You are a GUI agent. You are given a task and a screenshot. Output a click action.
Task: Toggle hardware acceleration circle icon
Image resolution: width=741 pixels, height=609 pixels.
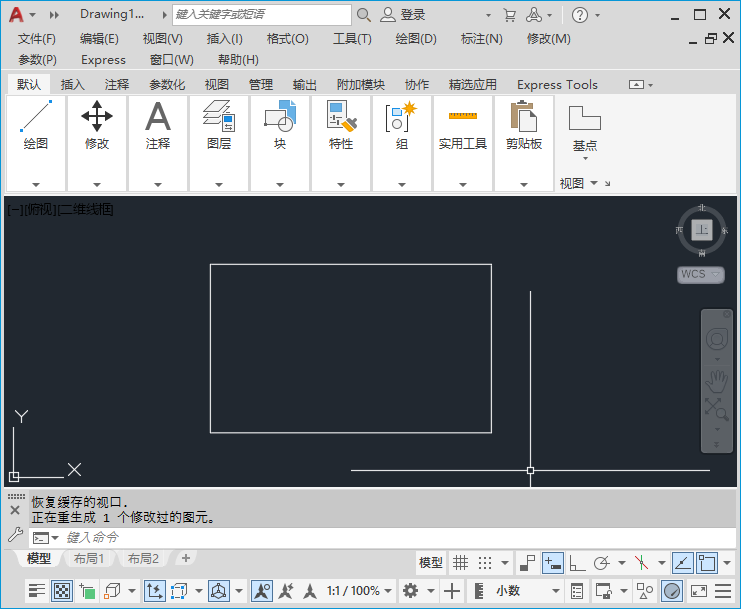672,591
